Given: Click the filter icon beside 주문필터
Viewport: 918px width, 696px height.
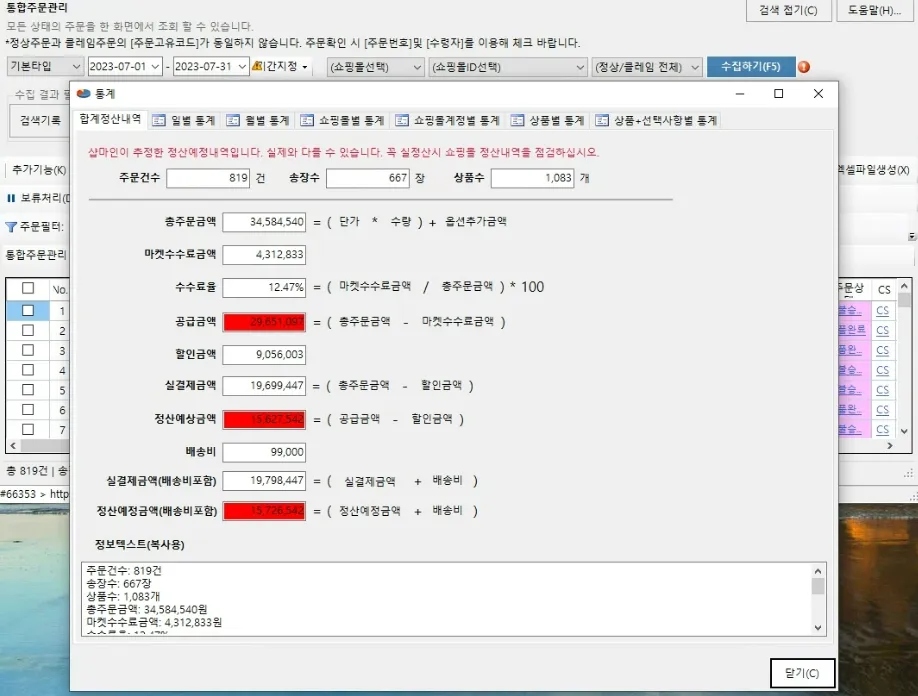Looking at the screenshot, I should (11, 226).
